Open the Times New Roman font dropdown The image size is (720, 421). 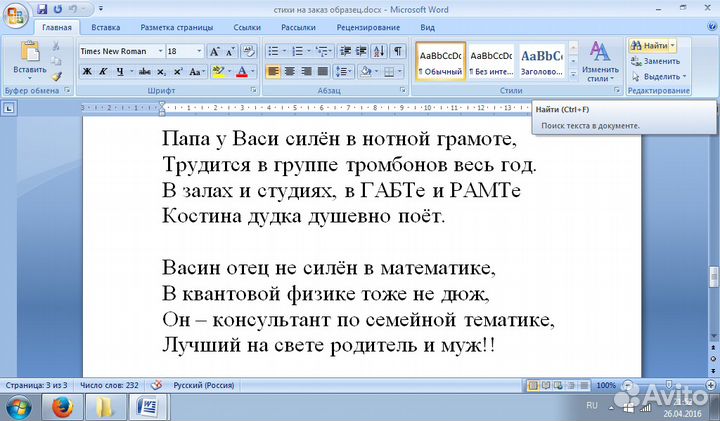coord(160,51)
